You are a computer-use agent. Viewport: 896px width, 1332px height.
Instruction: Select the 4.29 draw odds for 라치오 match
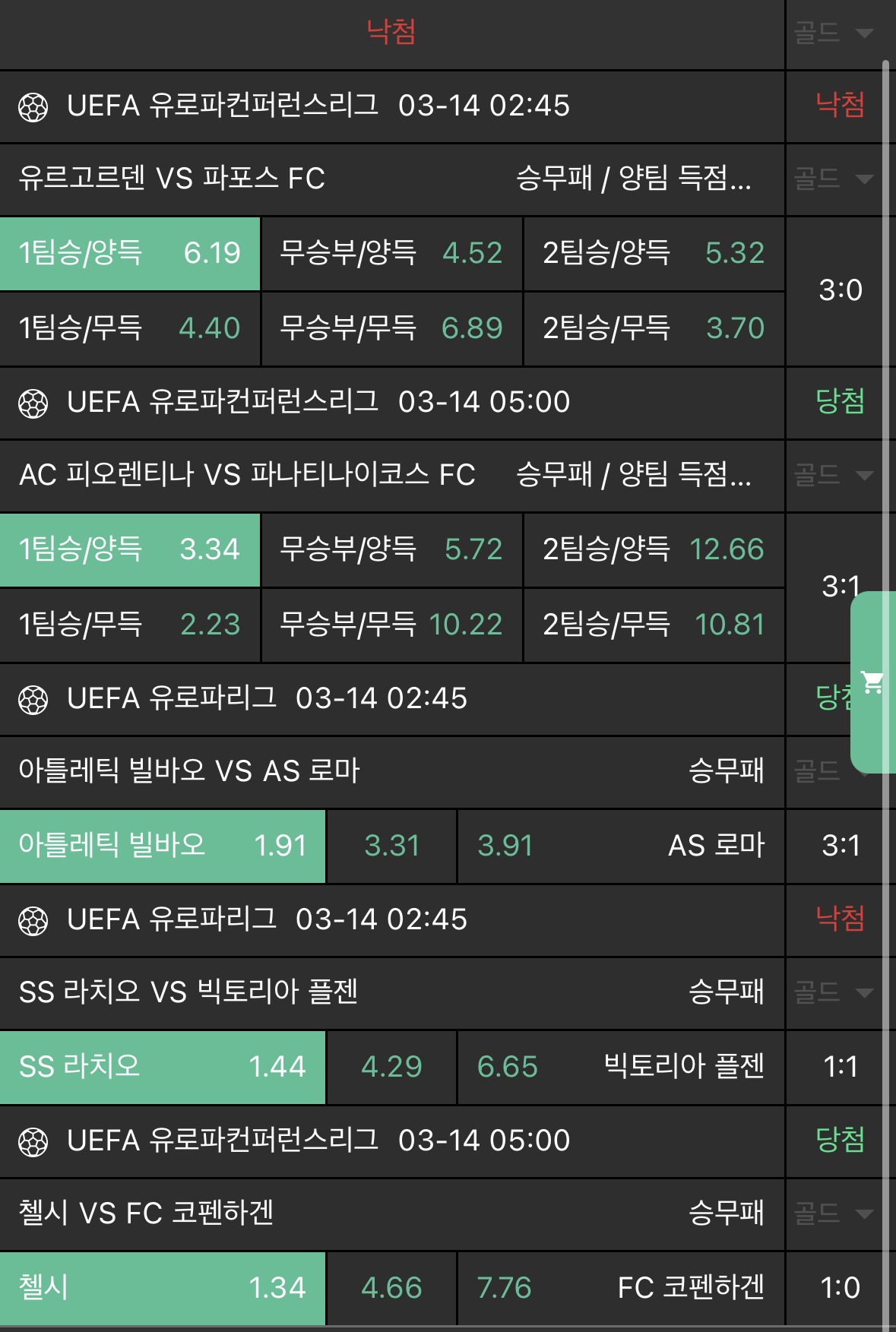391,1067
